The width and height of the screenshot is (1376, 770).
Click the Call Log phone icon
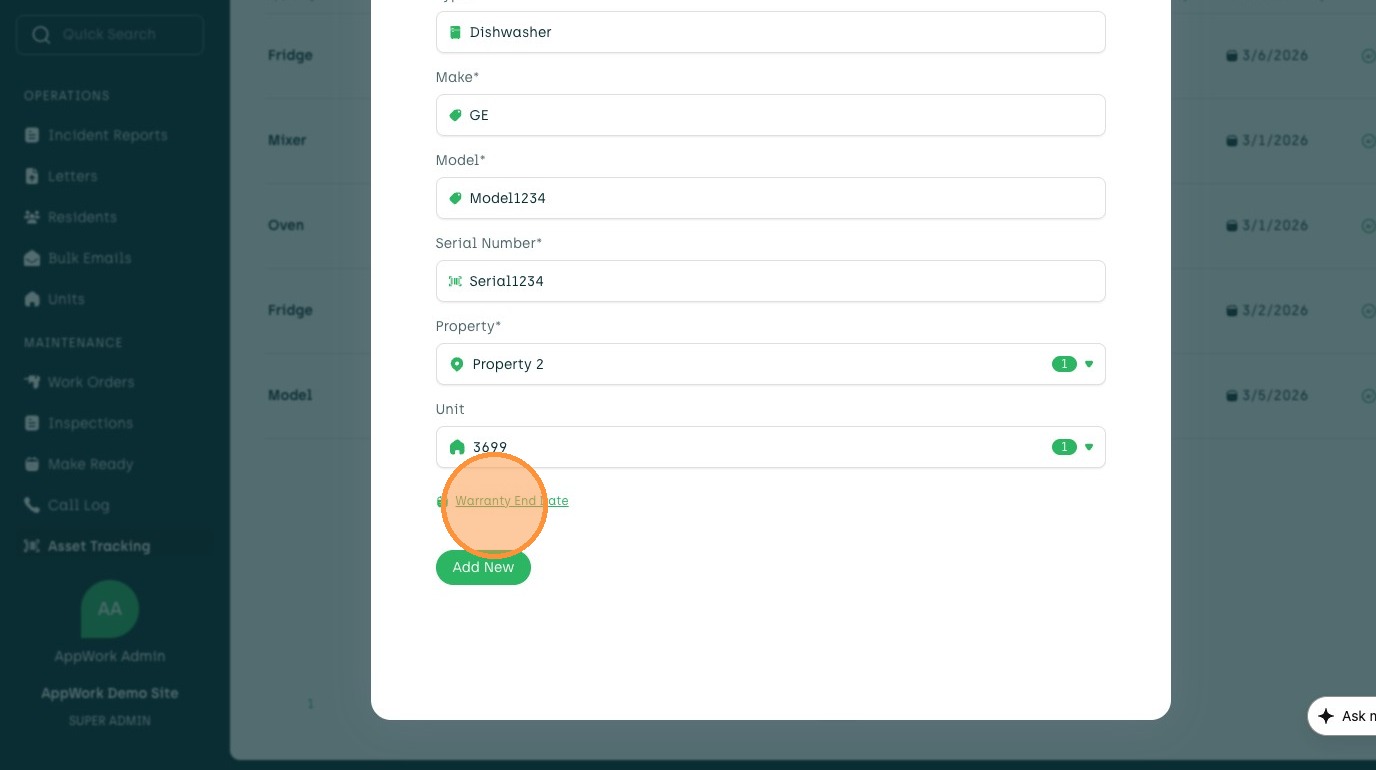pos(31,505)
